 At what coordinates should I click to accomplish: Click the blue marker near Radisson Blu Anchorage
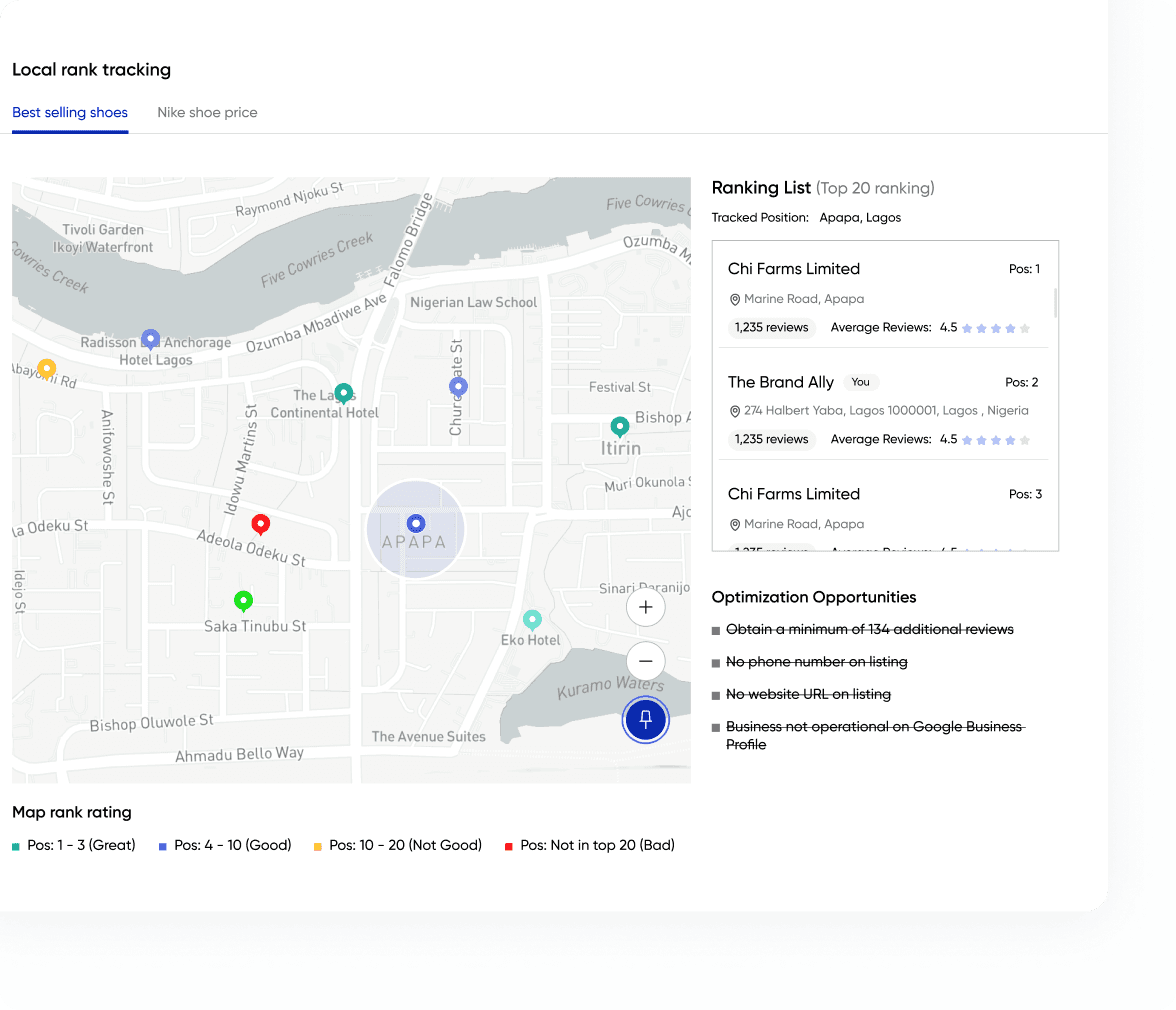(150, 339)
